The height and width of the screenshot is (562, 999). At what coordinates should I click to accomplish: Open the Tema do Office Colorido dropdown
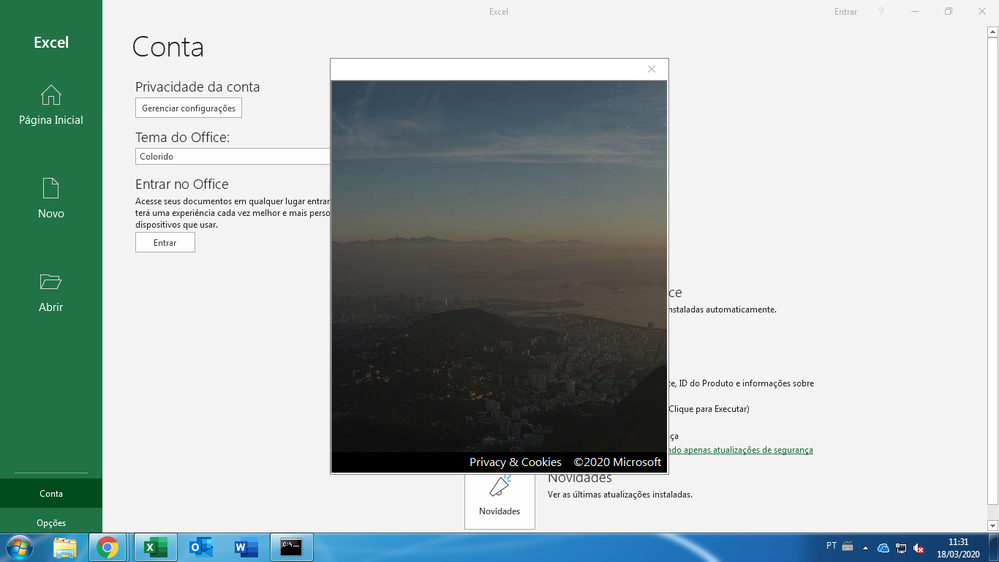[x=233, y=156]
